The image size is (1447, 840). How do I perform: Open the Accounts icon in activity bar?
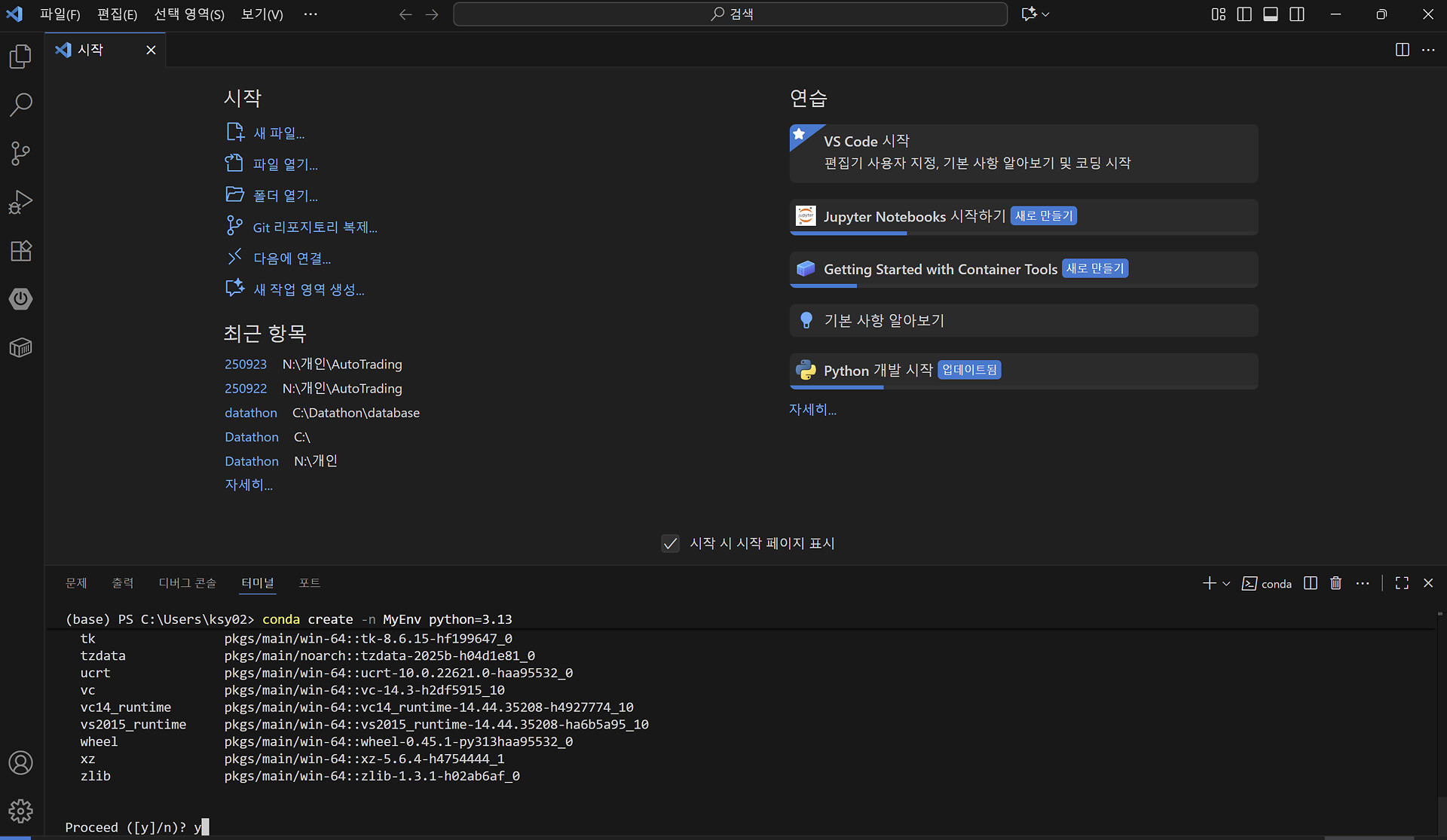pos(20,762)
